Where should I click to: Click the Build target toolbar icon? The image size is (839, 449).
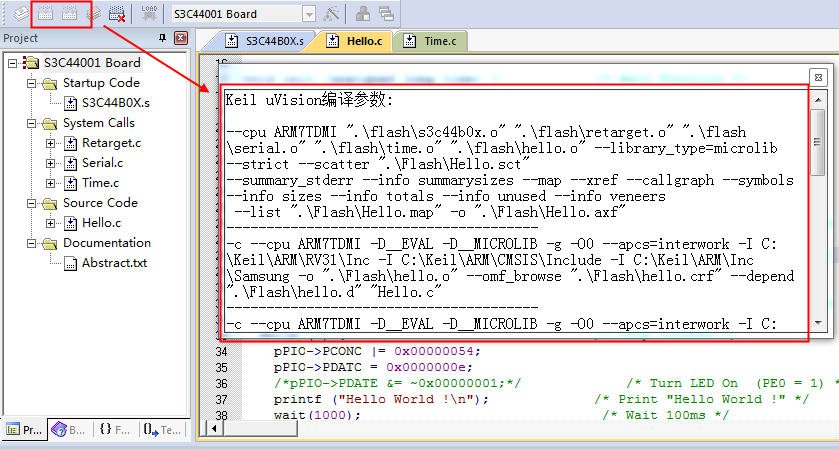(45, 14)
